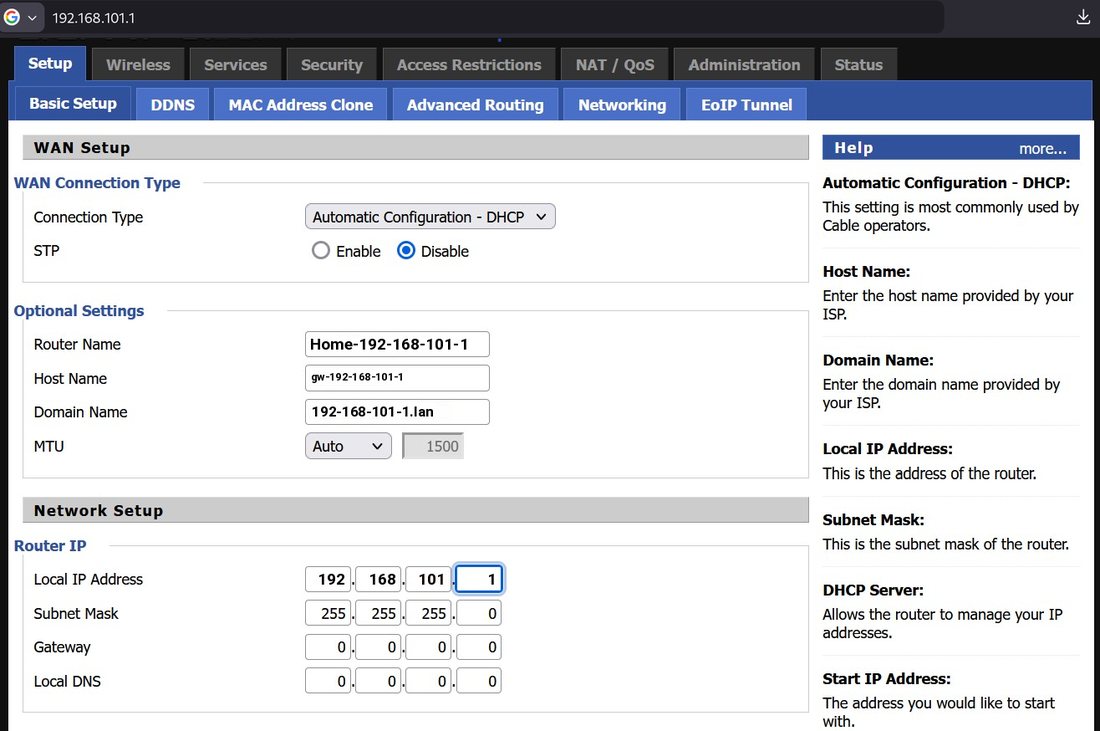Click the Domain Name input field
The height and width of the screenshot is (731, 1100).
point(397,412)
